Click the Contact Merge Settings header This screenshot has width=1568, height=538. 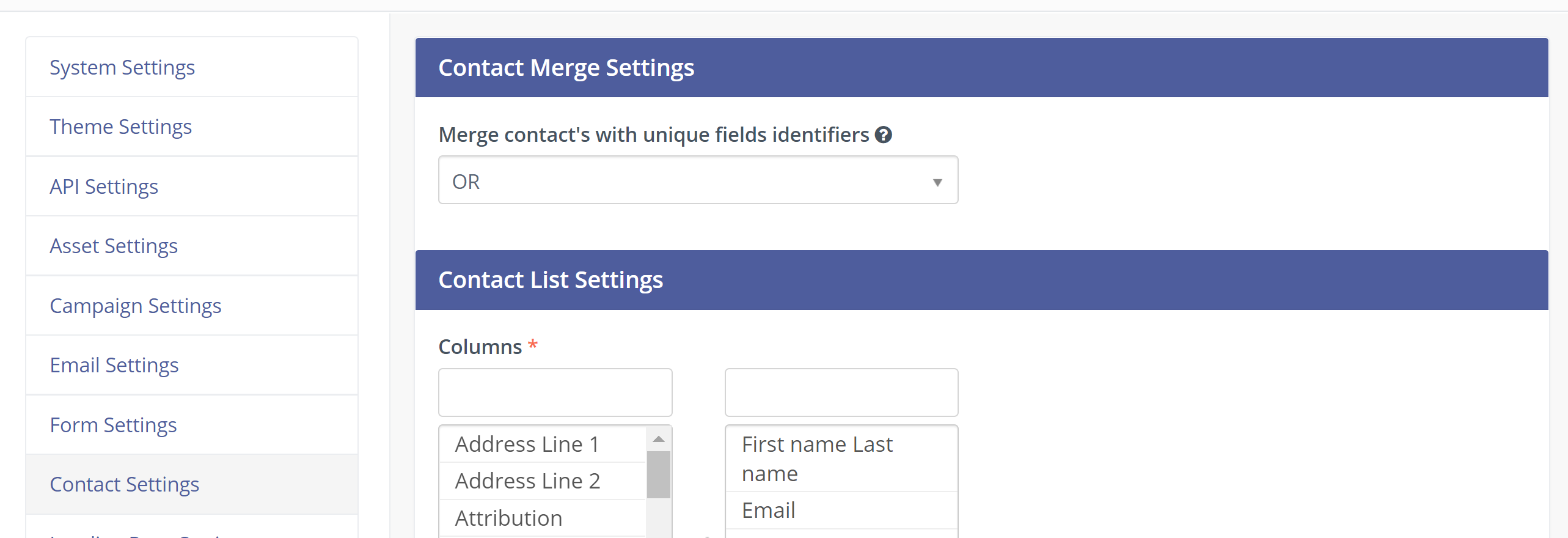(566, 67)
